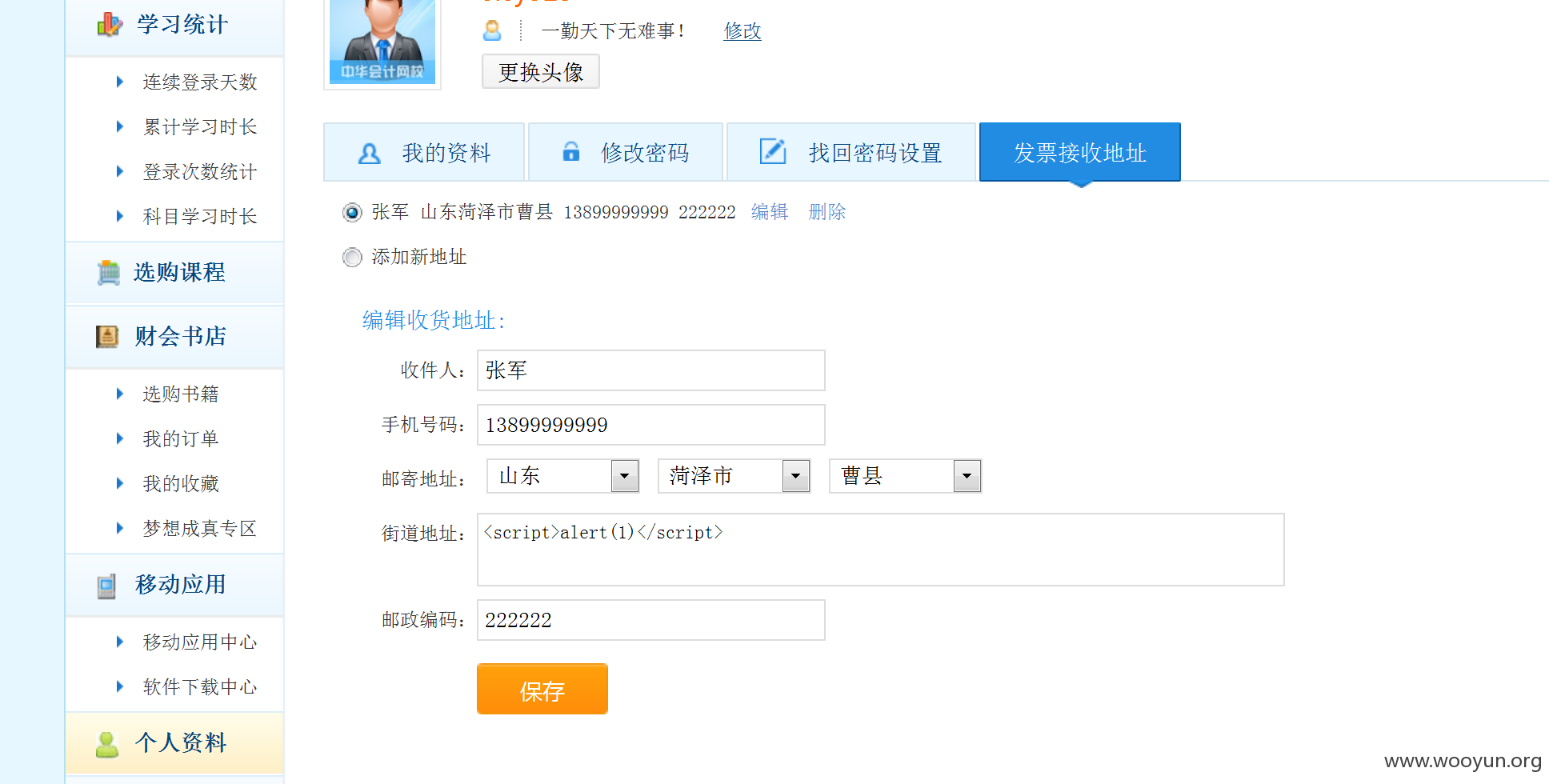Click the arrow bullet beside 登录次数统计
Screen dimensions: 1549x784
coord(119,171)
